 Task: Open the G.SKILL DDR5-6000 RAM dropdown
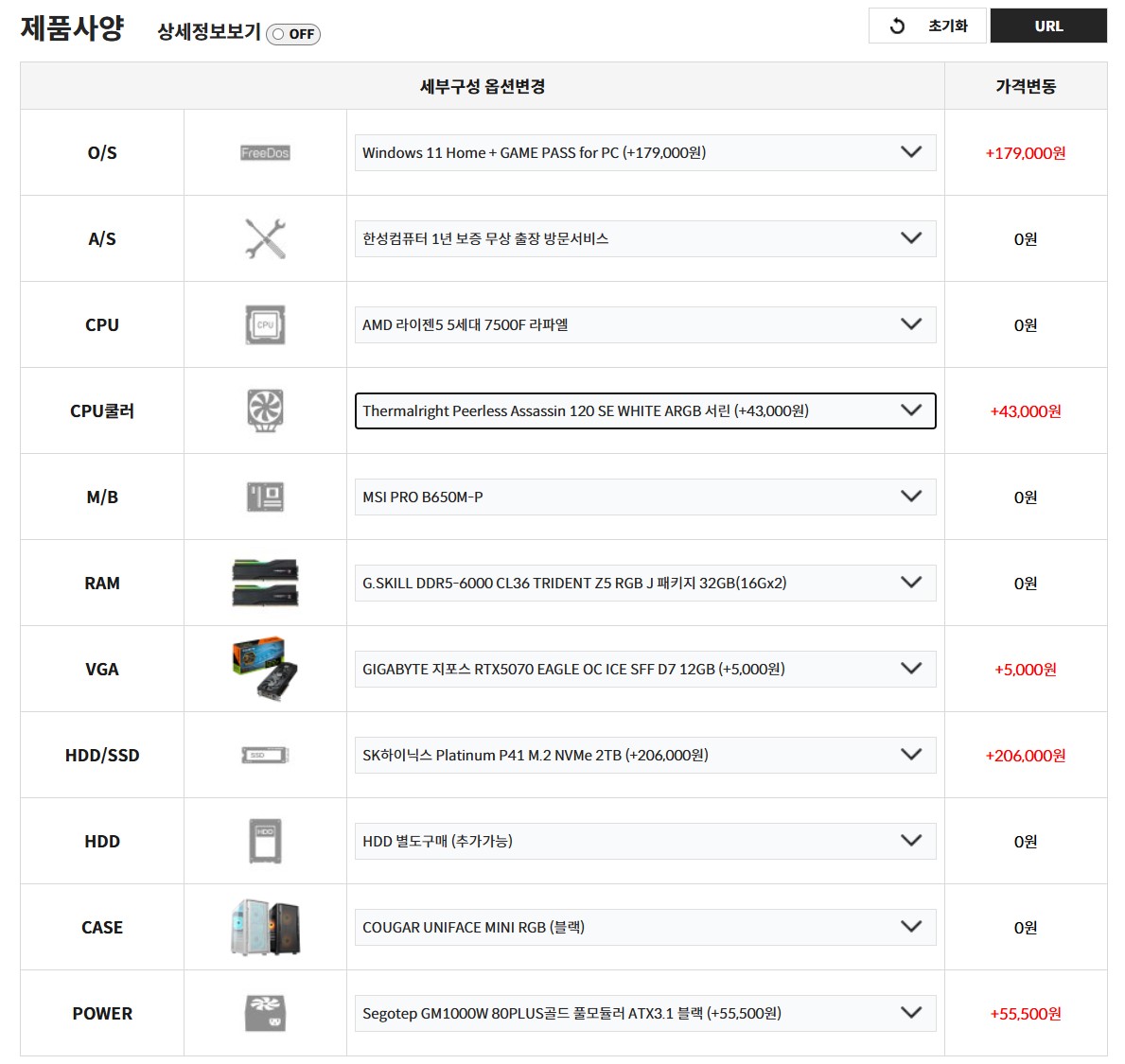pyautogui.click(x=645, y=583)
